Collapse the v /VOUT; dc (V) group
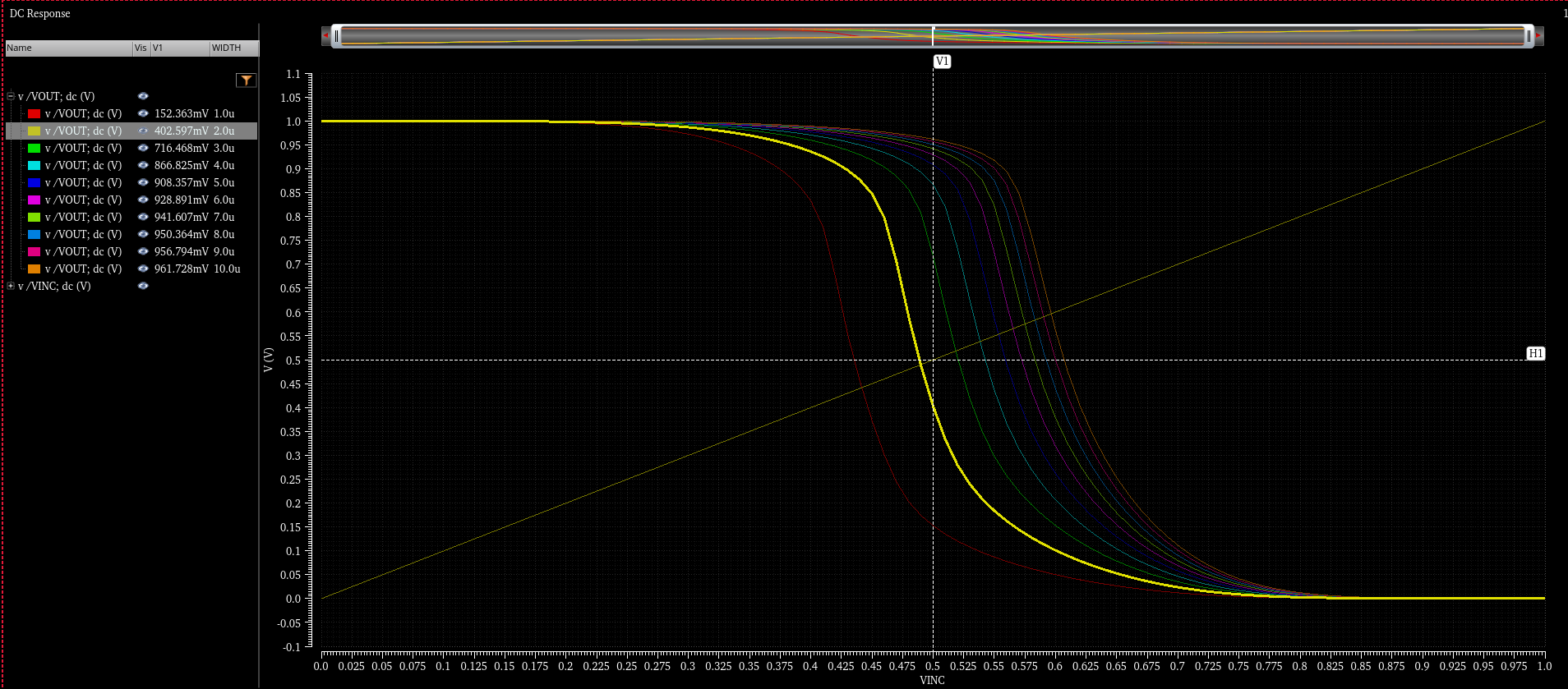 [x=11, y=96]
